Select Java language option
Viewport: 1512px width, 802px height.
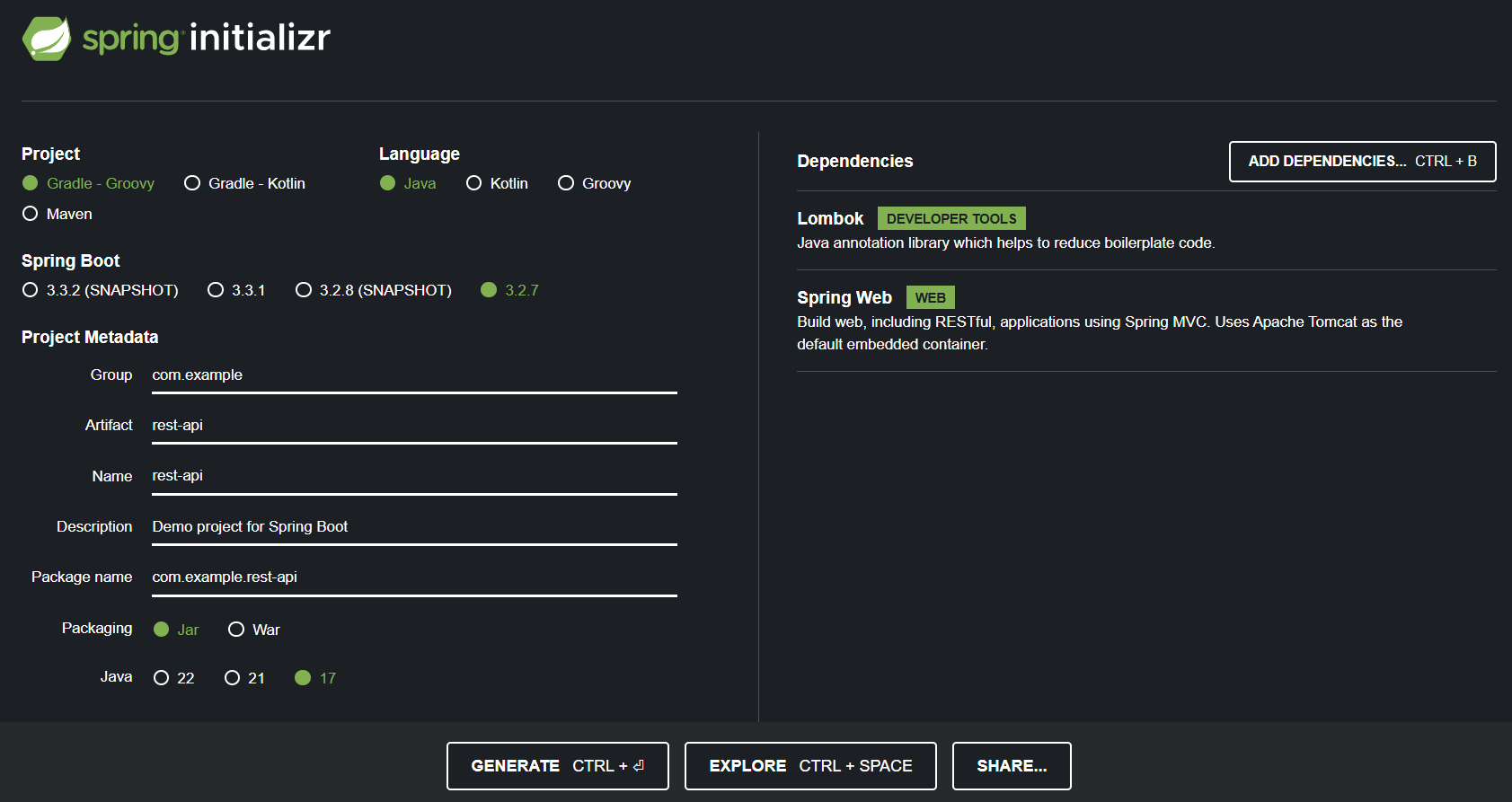click(x=408, y=183)
